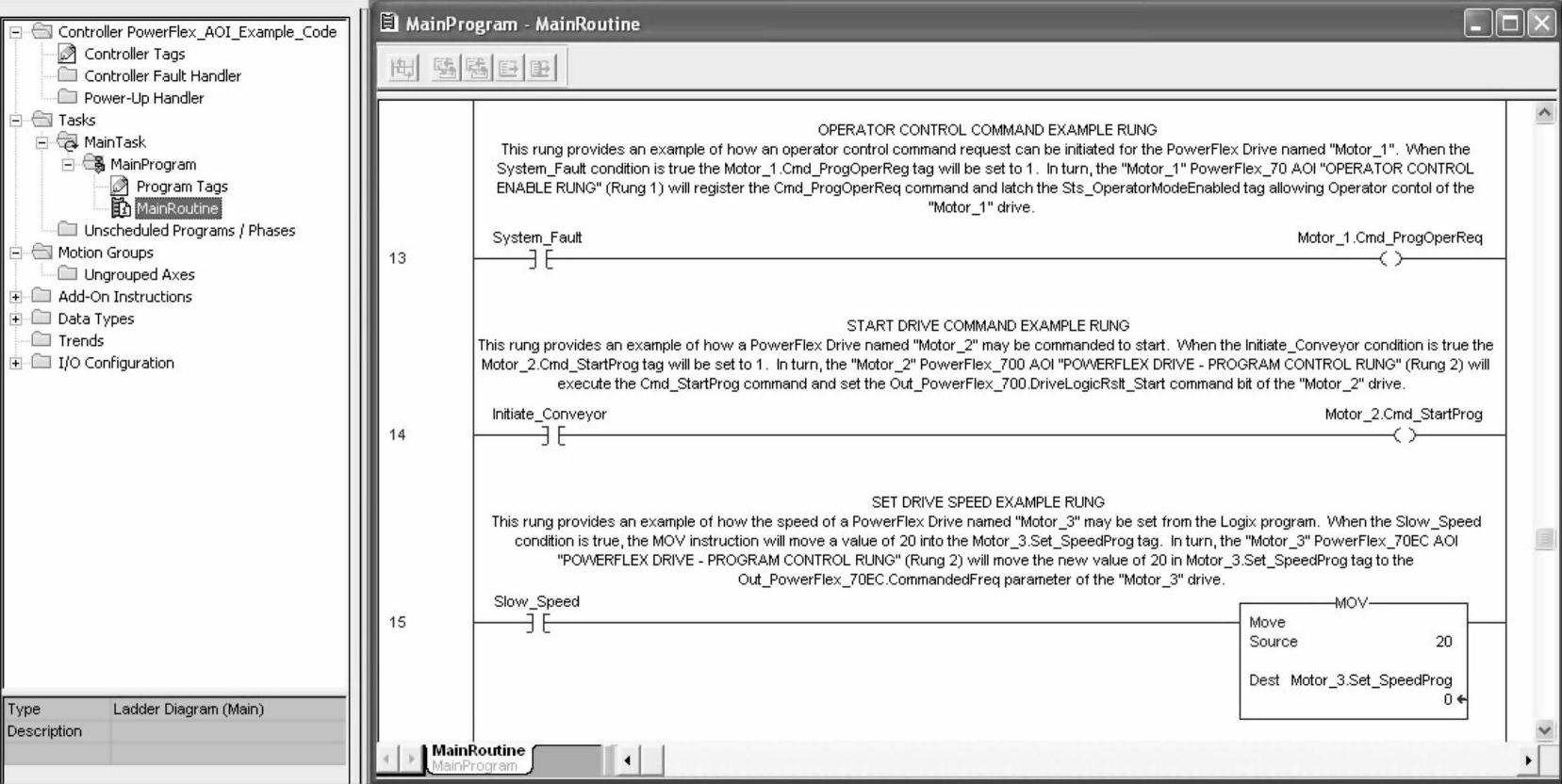
Task: Select the MainRoutine tab at bottom
Action: [x=479, y=758]
